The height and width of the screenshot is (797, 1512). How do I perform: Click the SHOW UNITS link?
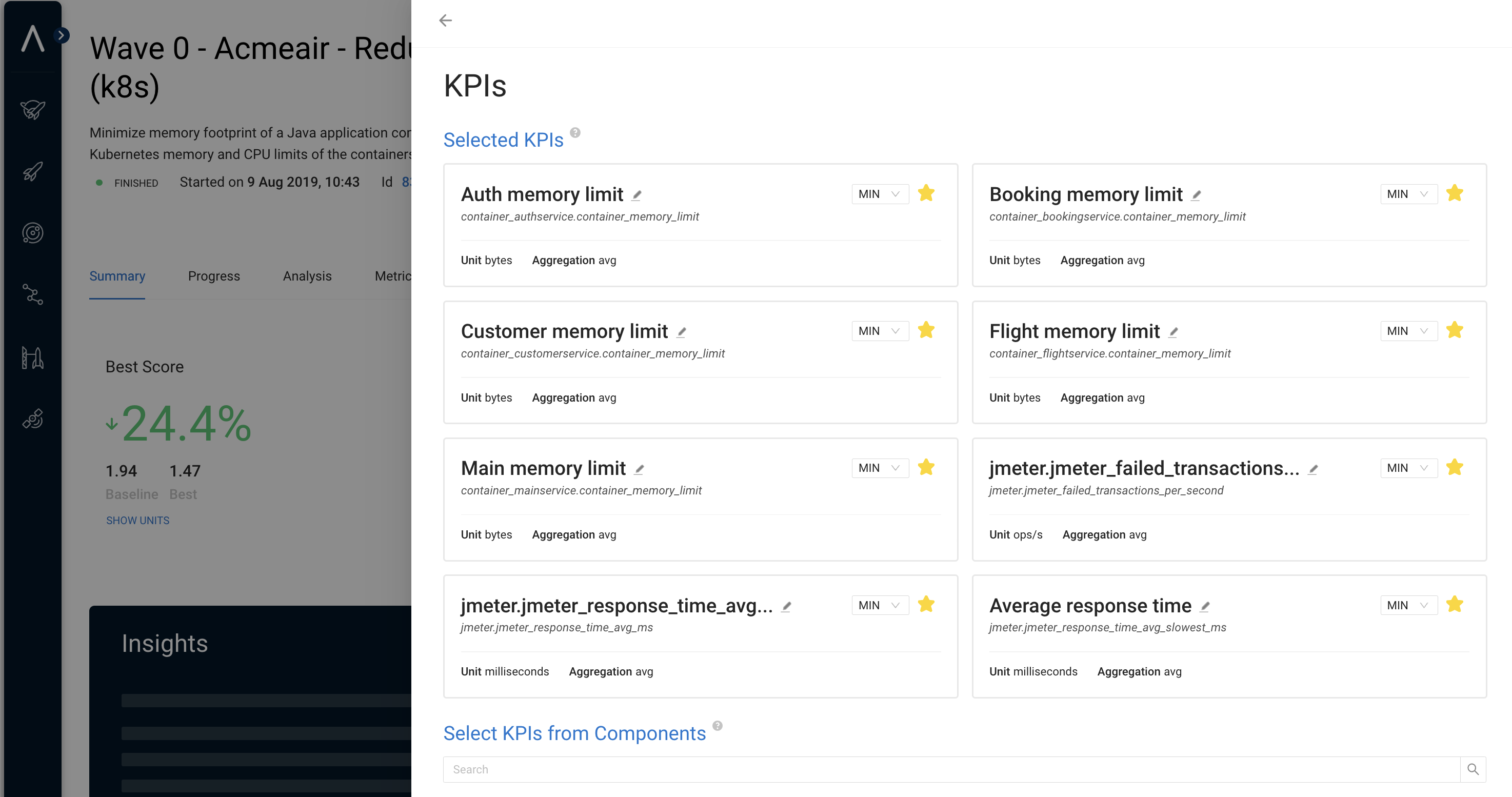tap(137, 520)
